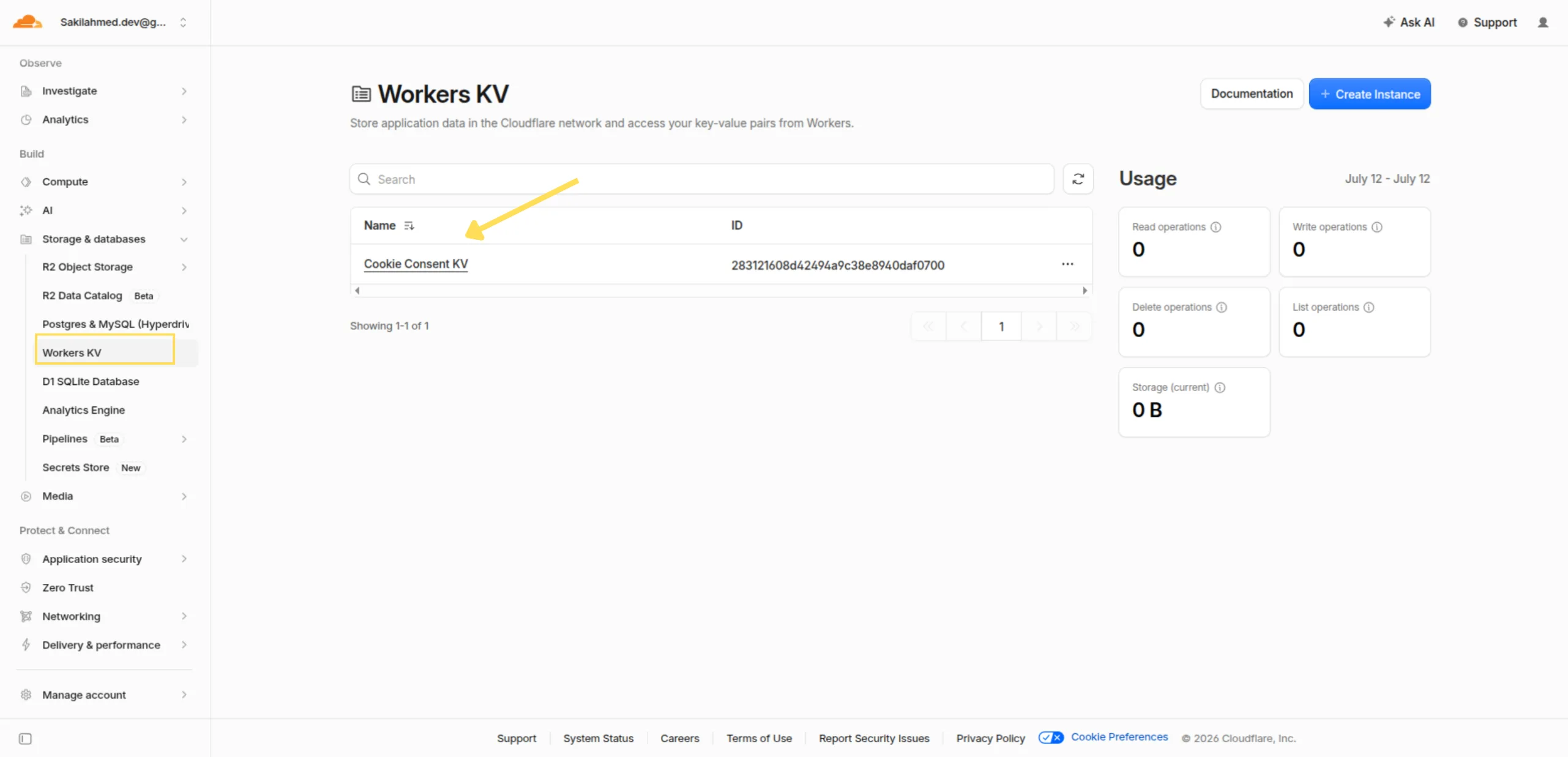1568x757 pixels.
Task: Open the Support help icon
Action: (1462, 23)
